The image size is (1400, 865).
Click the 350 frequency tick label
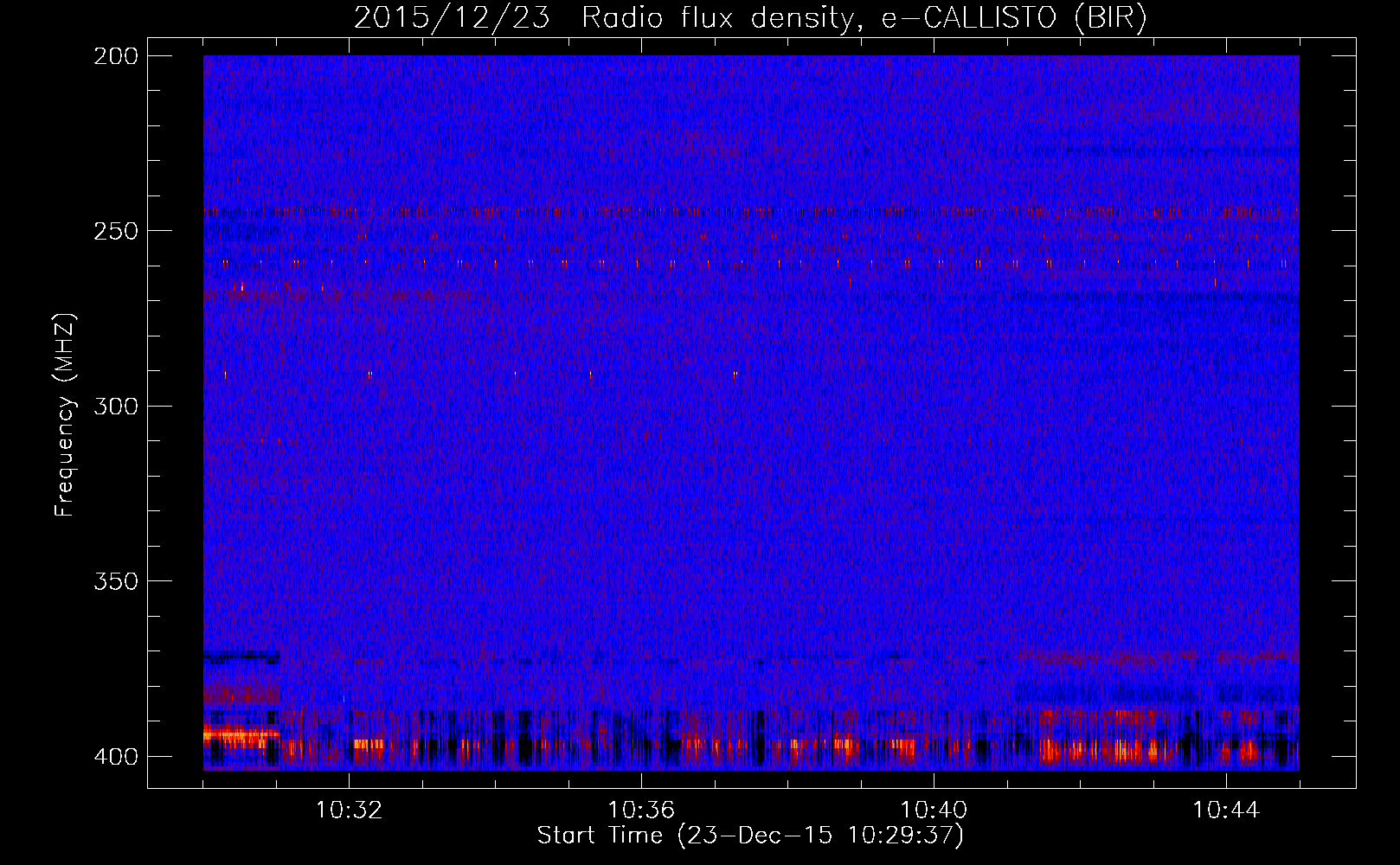(x=116, y=581)
